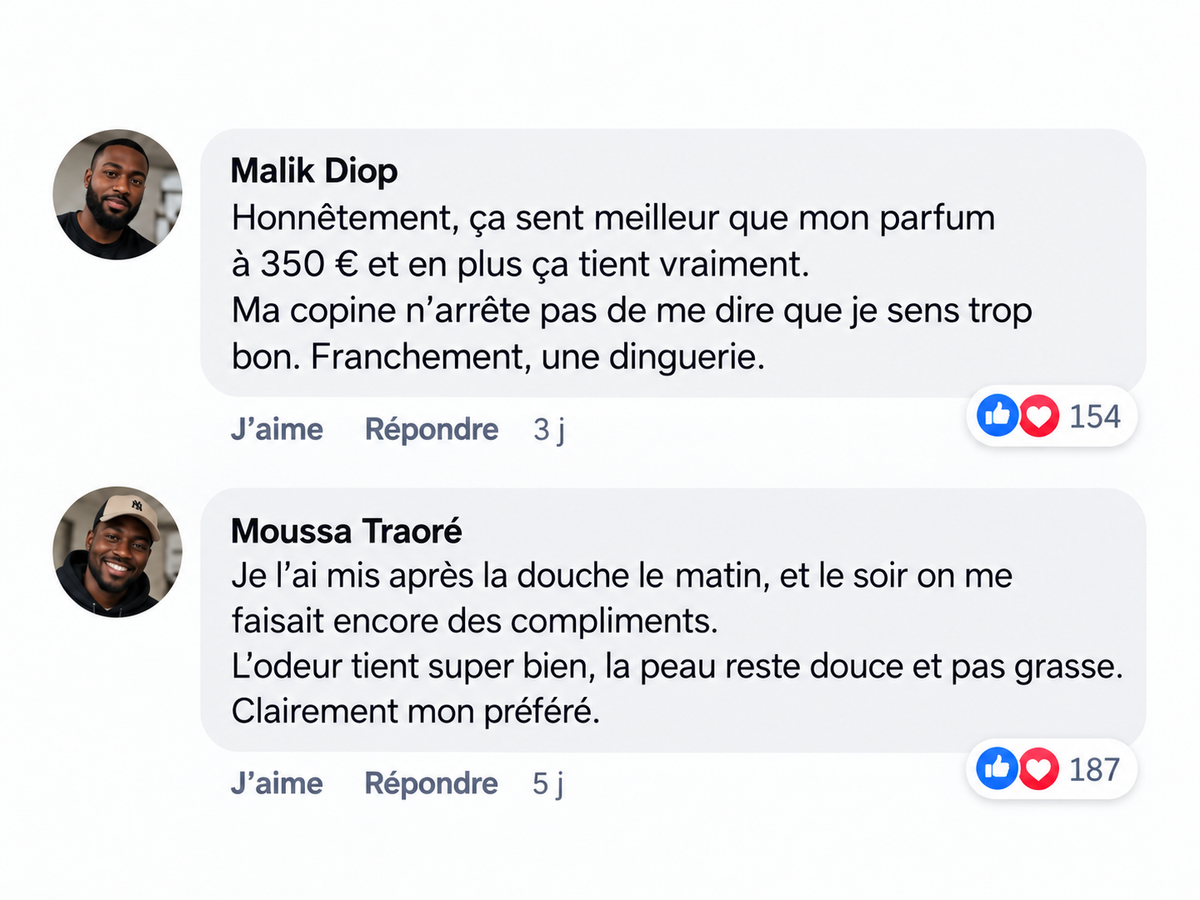
Task: Click the line starting with Honnêtement
Action: 614,218
